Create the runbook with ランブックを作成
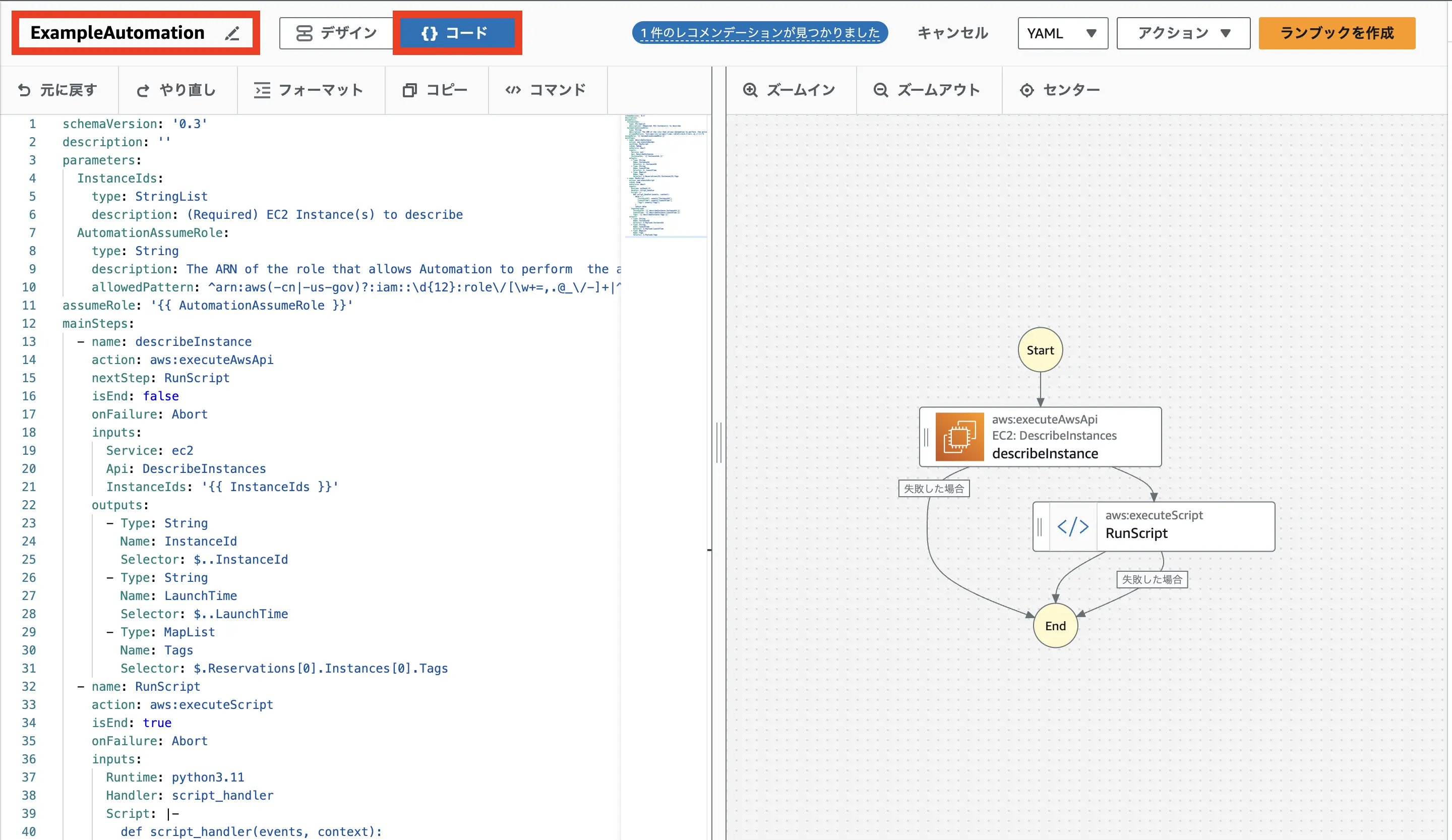 1336,33
